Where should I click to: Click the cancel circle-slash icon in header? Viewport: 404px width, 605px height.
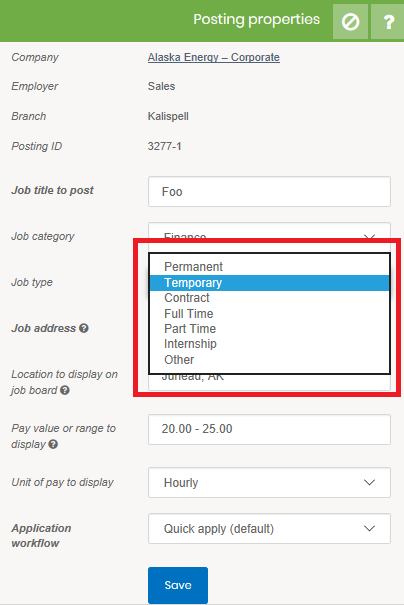point(350,22)
